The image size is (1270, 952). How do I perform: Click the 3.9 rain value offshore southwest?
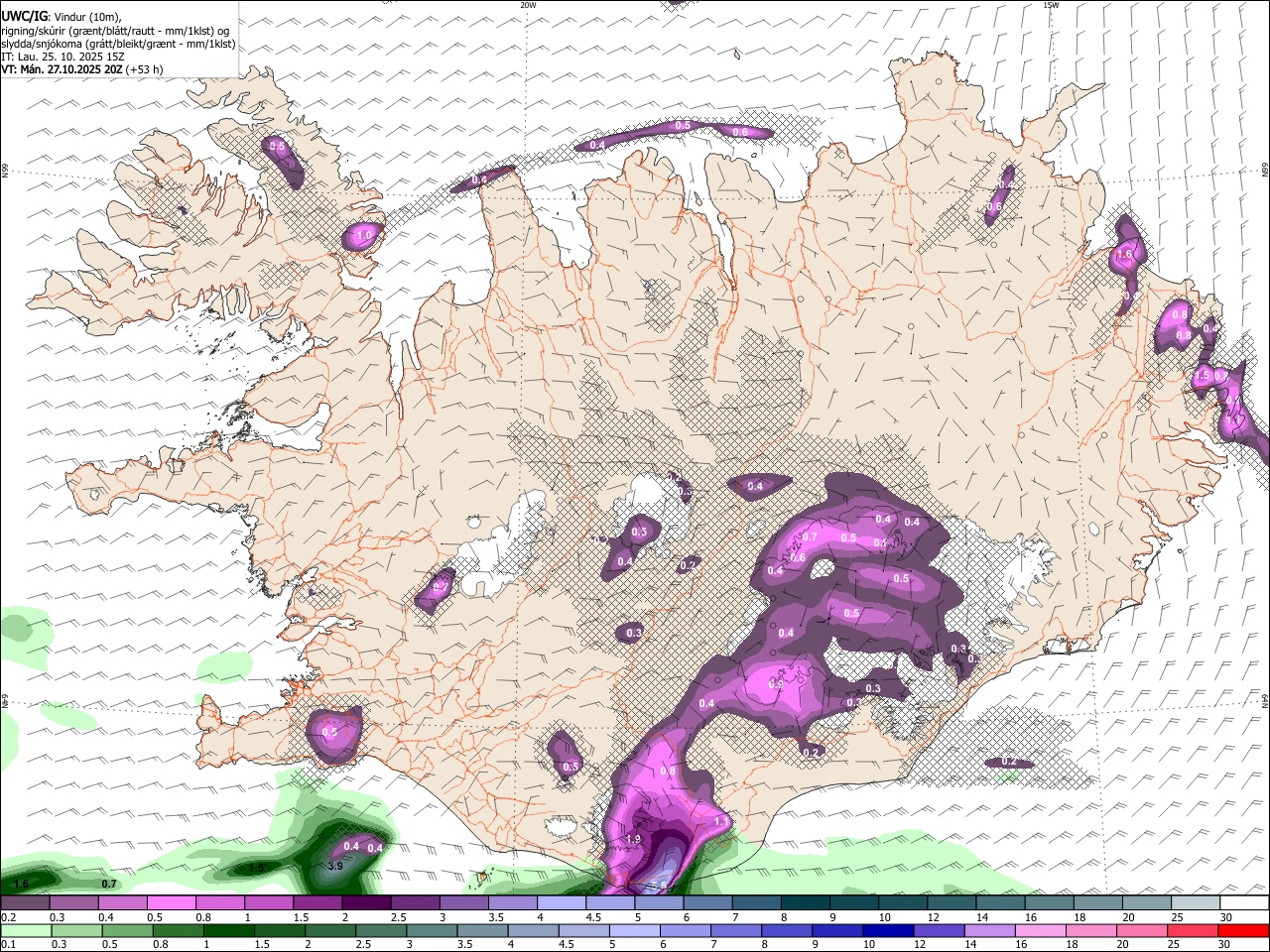coord(335,866)
